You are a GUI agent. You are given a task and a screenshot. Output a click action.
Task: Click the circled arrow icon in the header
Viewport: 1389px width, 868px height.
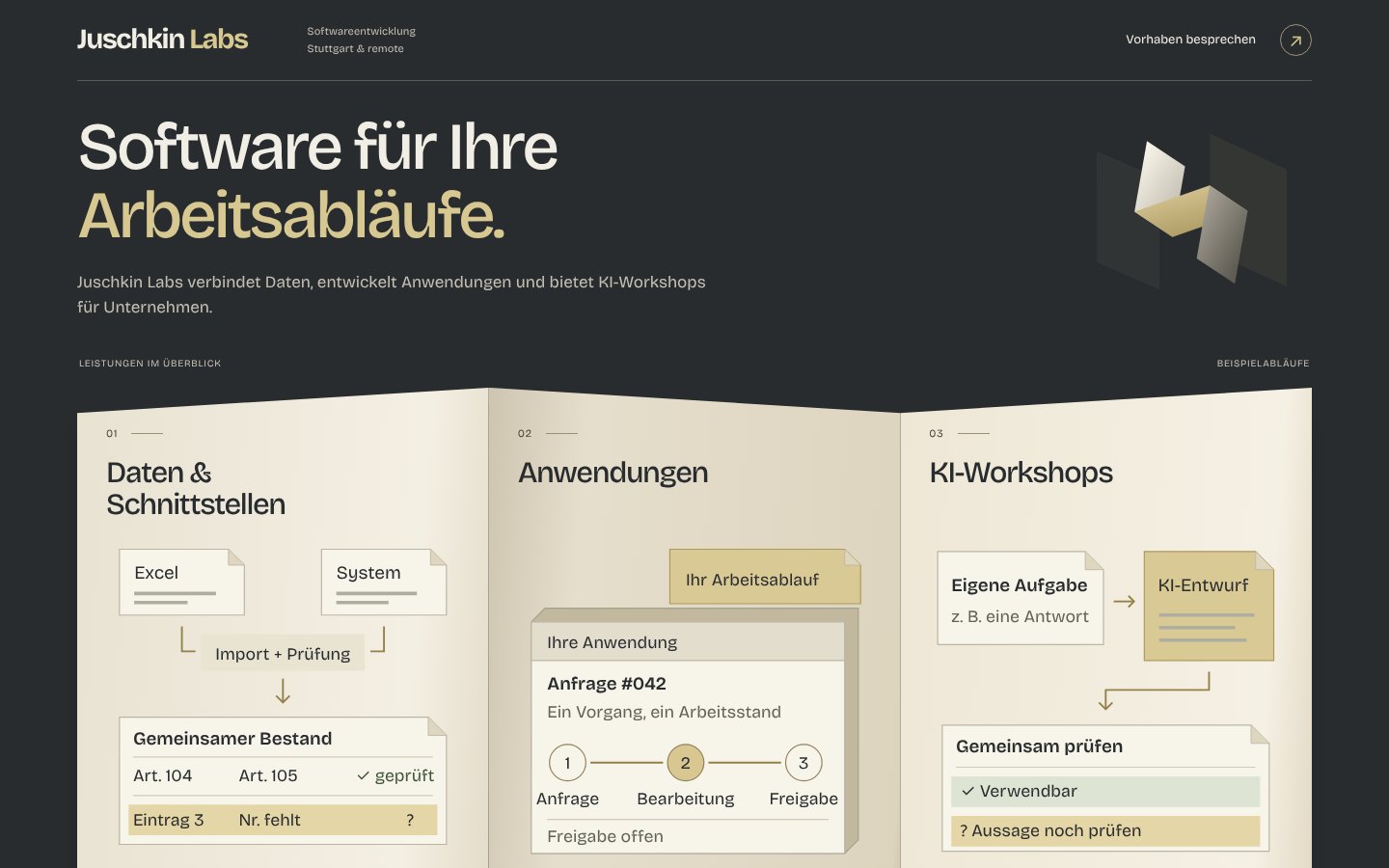[x=1295, y=41]
